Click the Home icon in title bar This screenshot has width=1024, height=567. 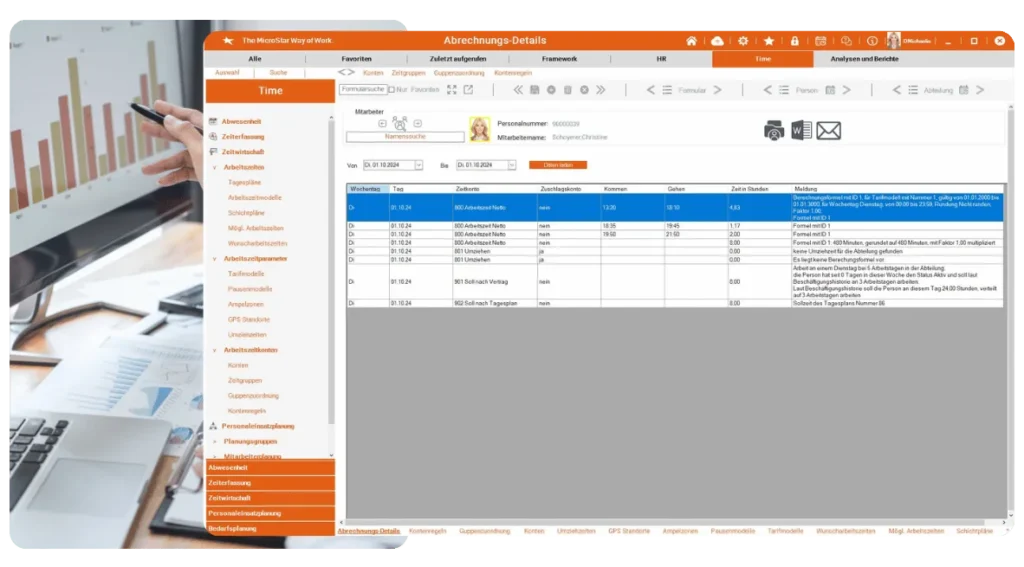(691, 40)
